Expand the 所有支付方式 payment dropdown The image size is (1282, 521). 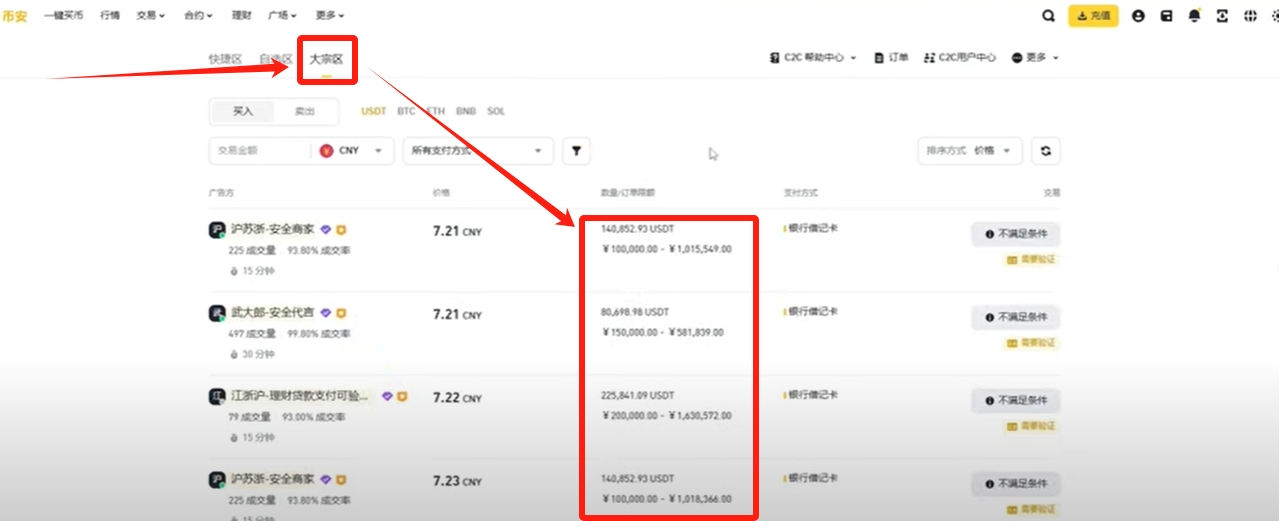tap(478, 151)
